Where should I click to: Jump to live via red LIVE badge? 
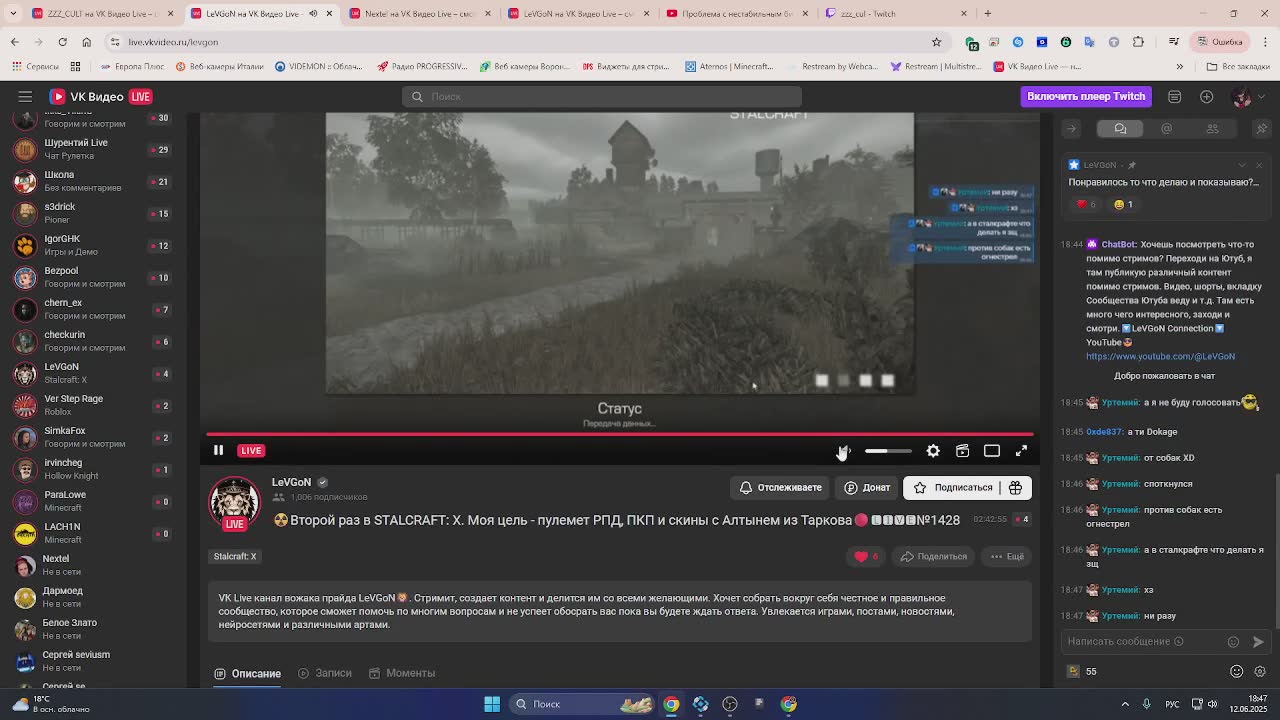(251, 450)
